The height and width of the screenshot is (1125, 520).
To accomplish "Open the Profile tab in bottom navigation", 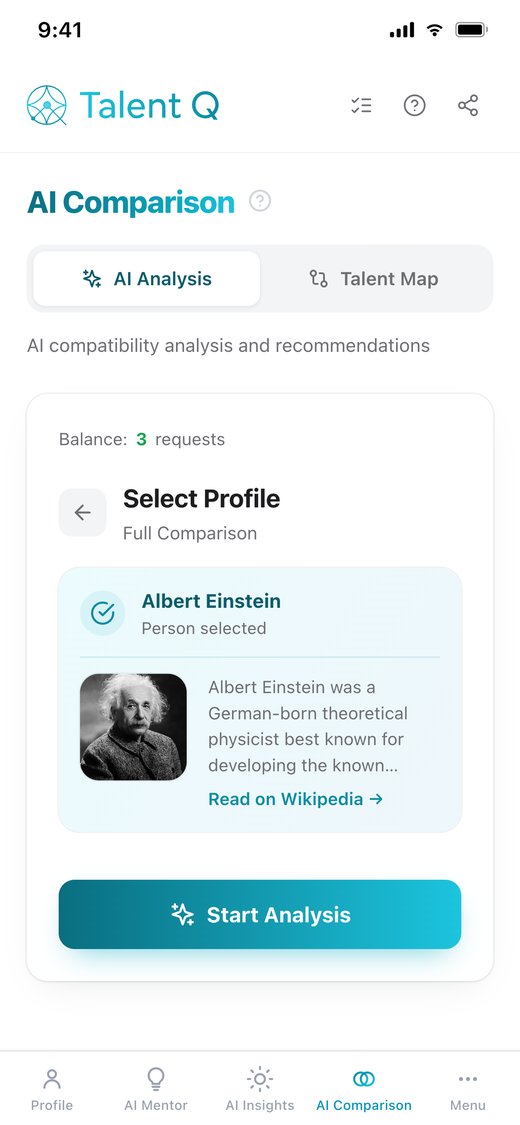I will [x=52, y=1089].
